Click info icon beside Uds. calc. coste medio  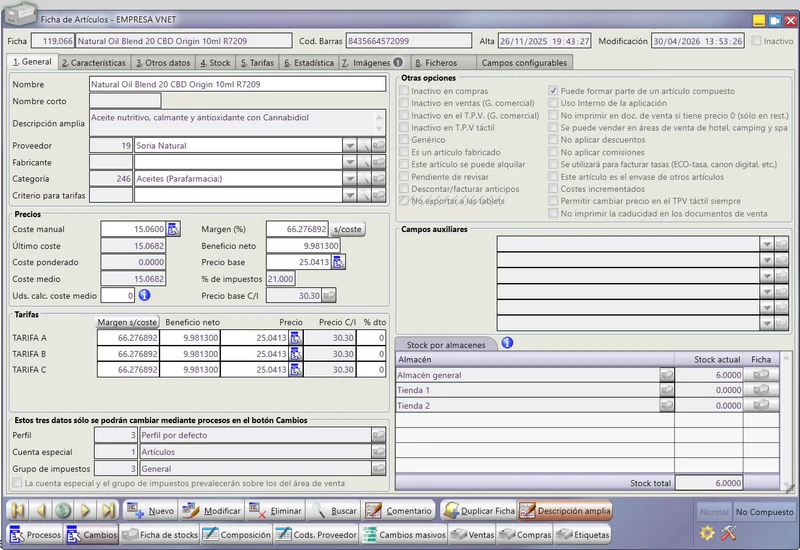pyautogui.click(x=144, y=295)
